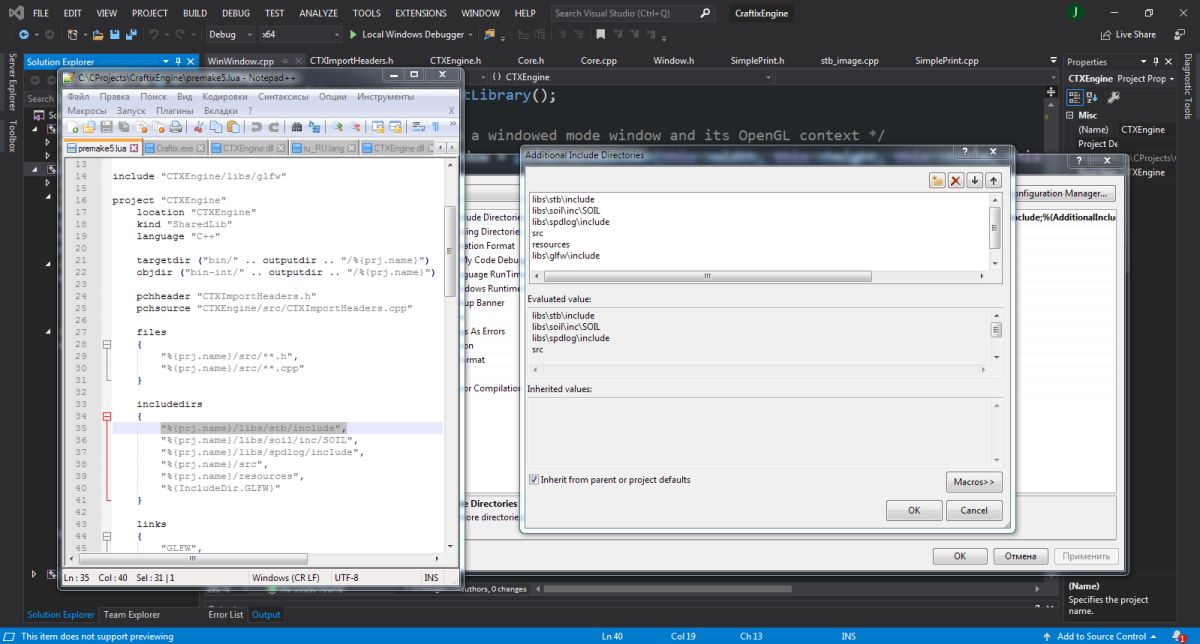Toggle show all characters pilcrow icon
The width and height of the screenshot is (1200, 644).
pos(436,127)
